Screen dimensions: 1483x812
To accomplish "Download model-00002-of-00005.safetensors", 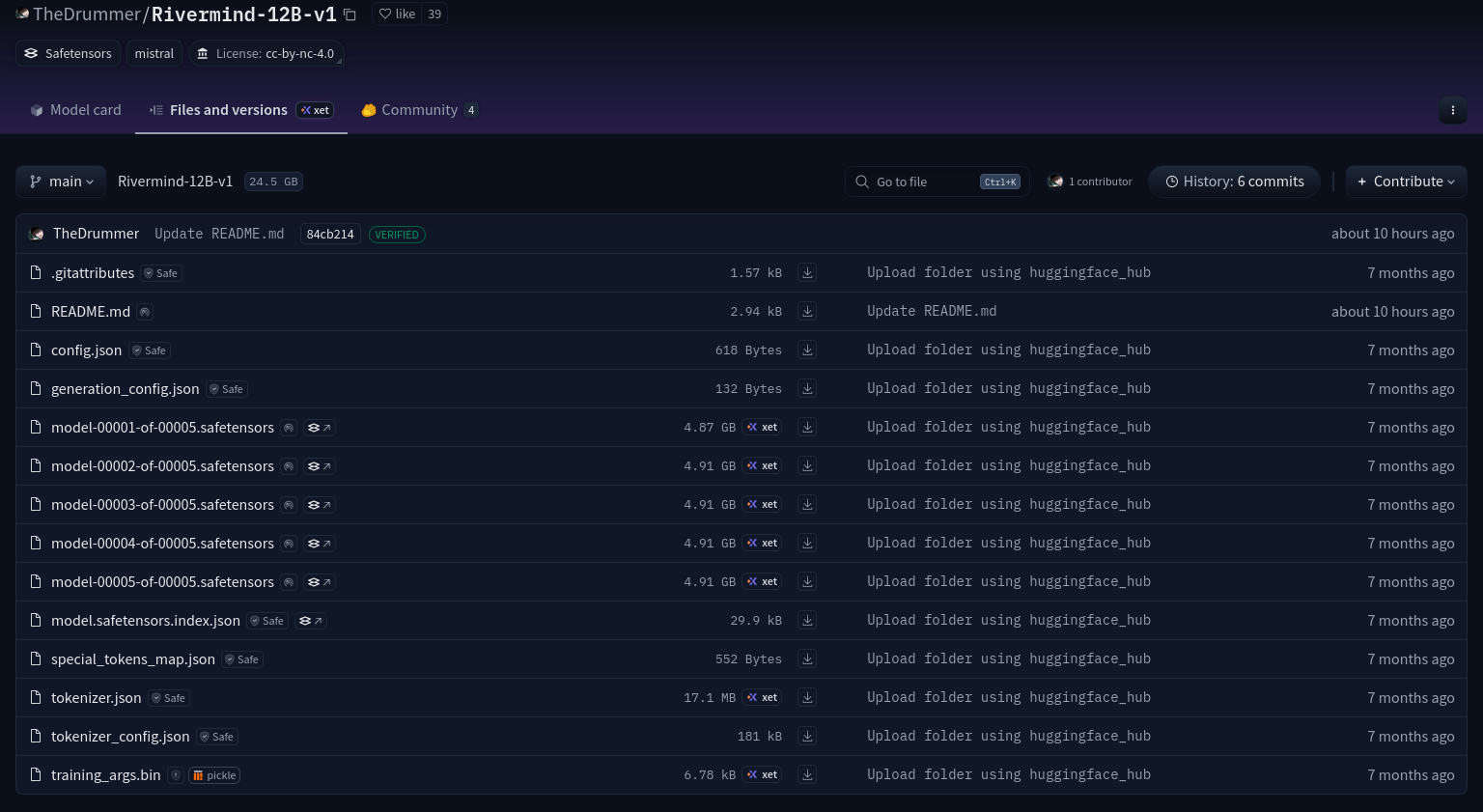I will point(807,465).
